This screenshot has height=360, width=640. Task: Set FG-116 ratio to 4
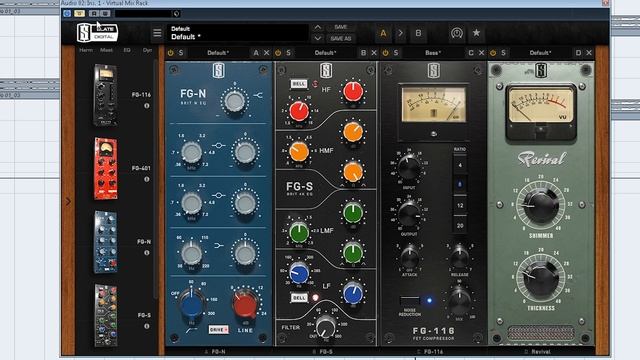click(x=460, y=165)
